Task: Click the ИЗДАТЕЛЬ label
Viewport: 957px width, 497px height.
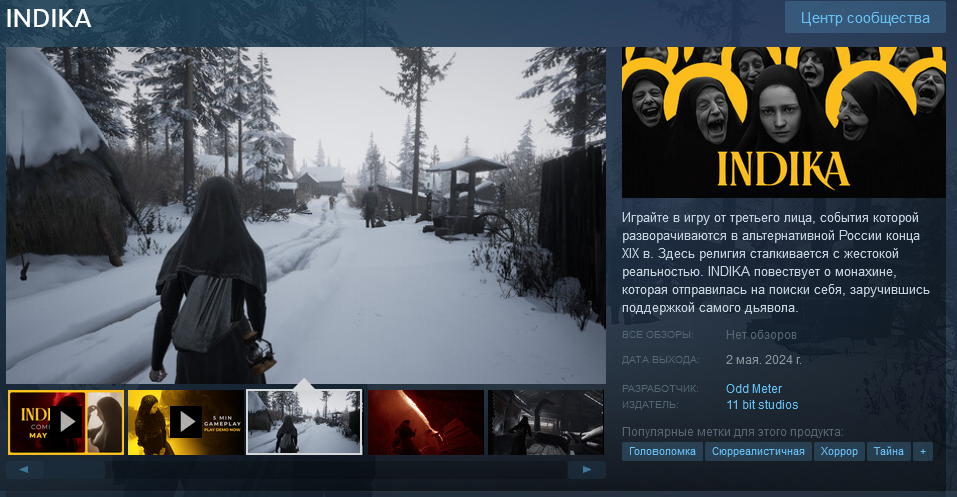Action: (650, 404)
